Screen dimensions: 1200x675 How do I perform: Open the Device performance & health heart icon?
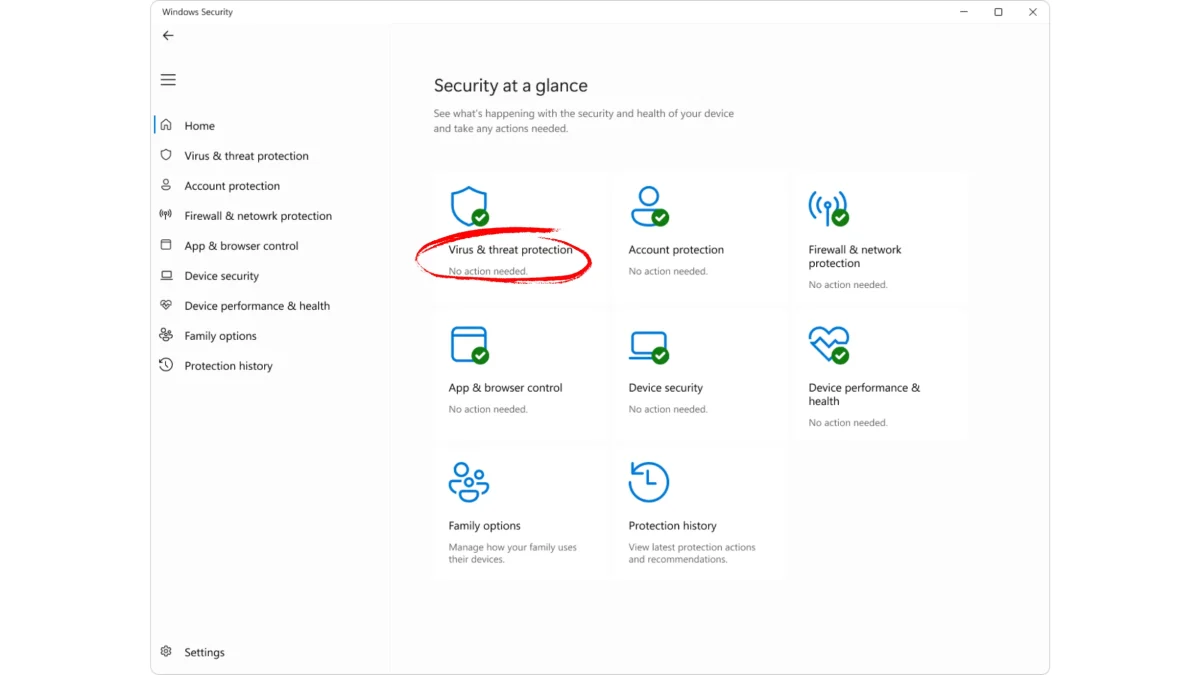click(828, 345)
